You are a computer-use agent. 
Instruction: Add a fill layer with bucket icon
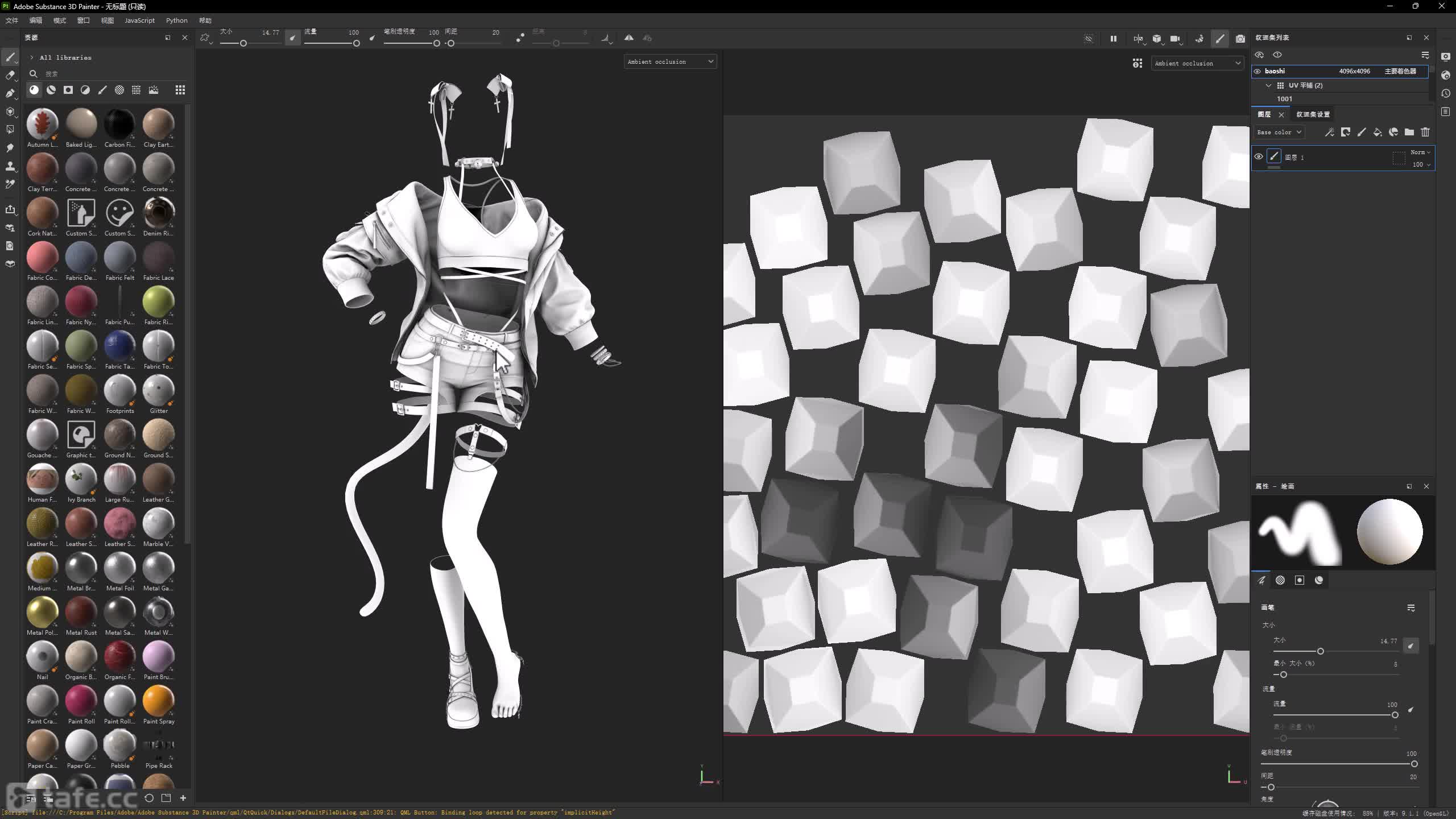[x=1378, y=132]
